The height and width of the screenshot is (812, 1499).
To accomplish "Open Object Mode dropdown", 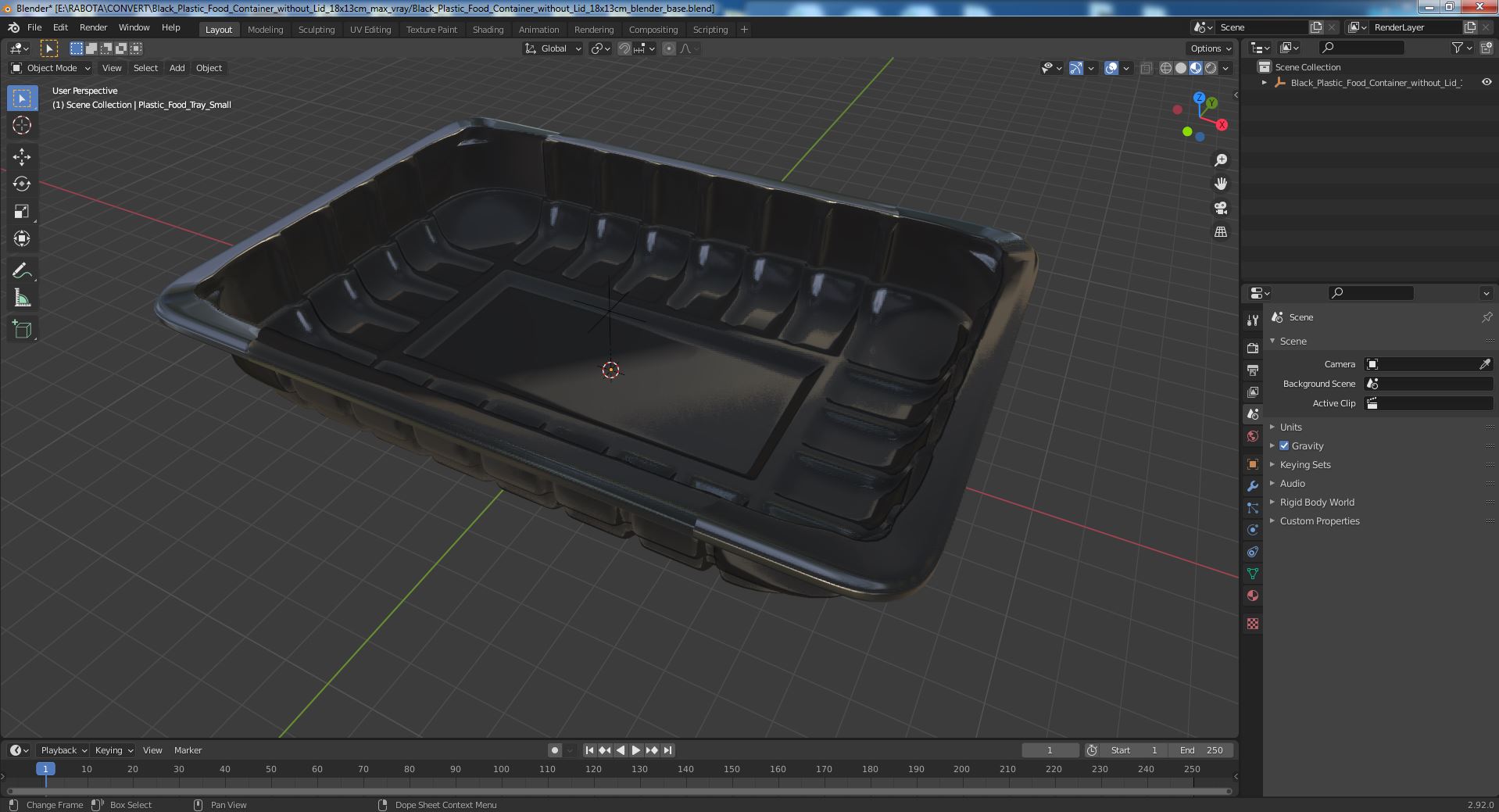I will (x=51, y=68).
